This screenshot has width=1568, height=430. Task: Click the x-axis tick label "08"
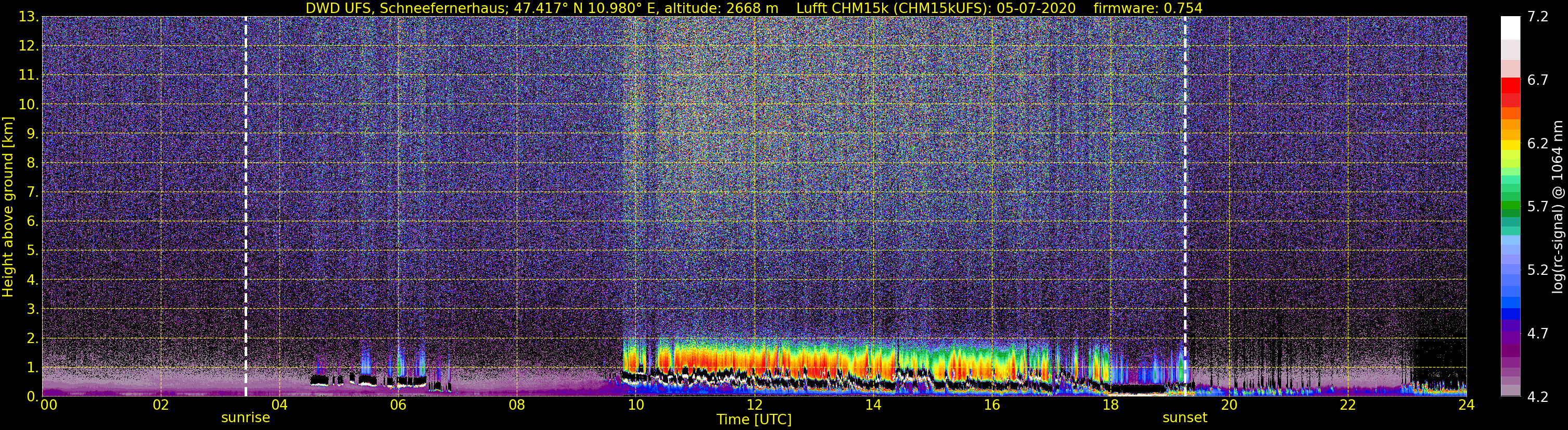click(517, 406)
